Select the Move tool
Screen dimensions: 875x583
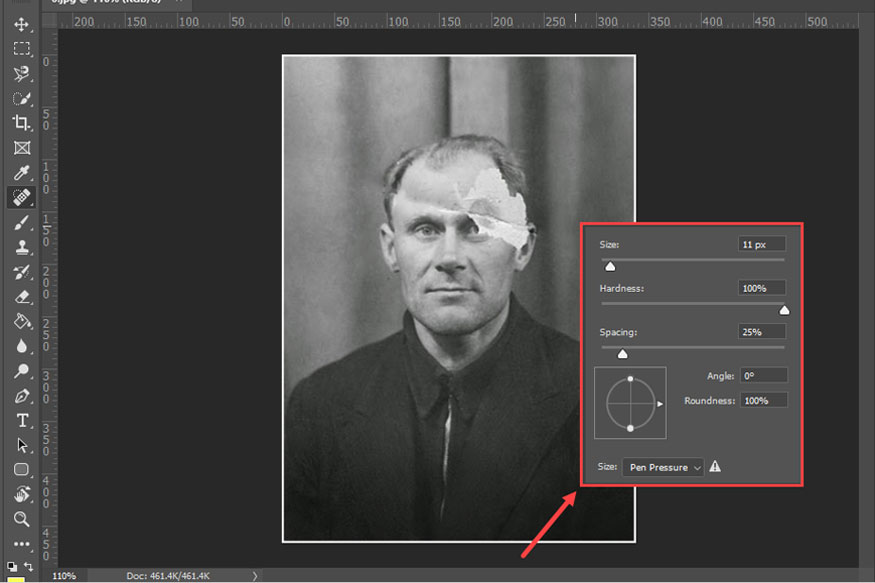tap(22, 25)
